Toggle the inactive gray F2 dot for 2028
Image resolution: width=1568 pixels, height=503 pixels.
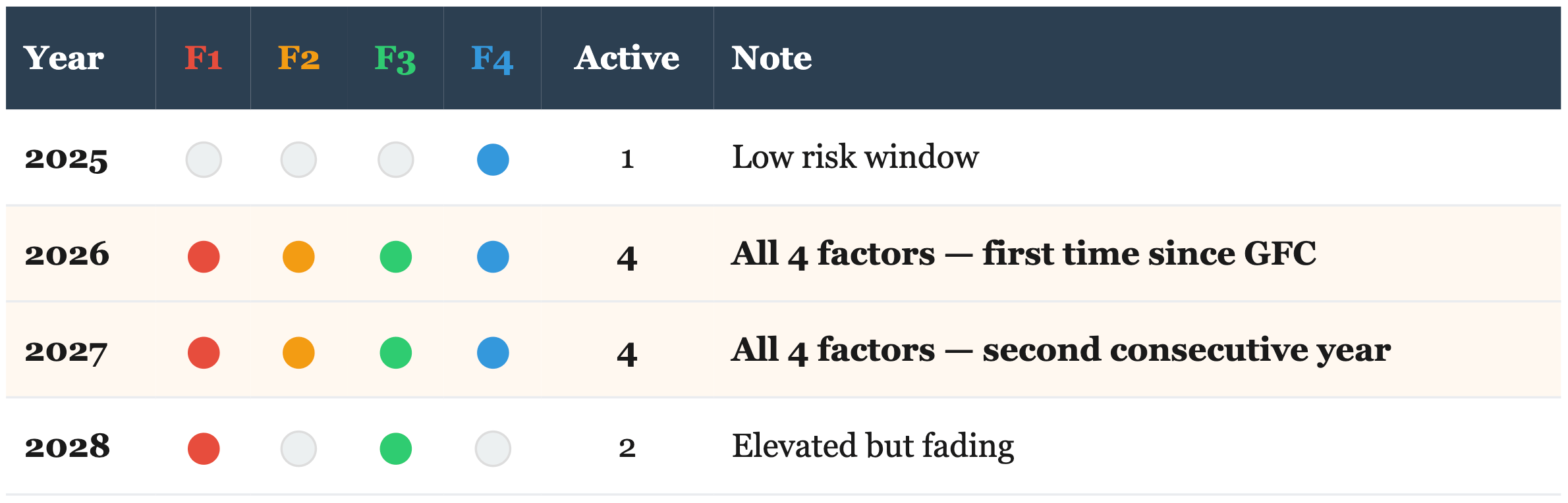(298, 449)
